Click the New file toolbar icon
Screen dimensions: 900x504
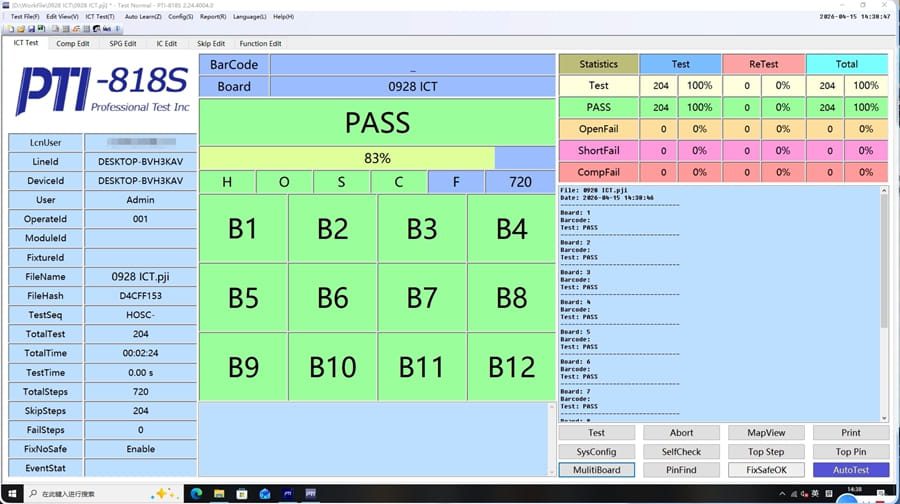pyautogui.click(x=11, y=28)
